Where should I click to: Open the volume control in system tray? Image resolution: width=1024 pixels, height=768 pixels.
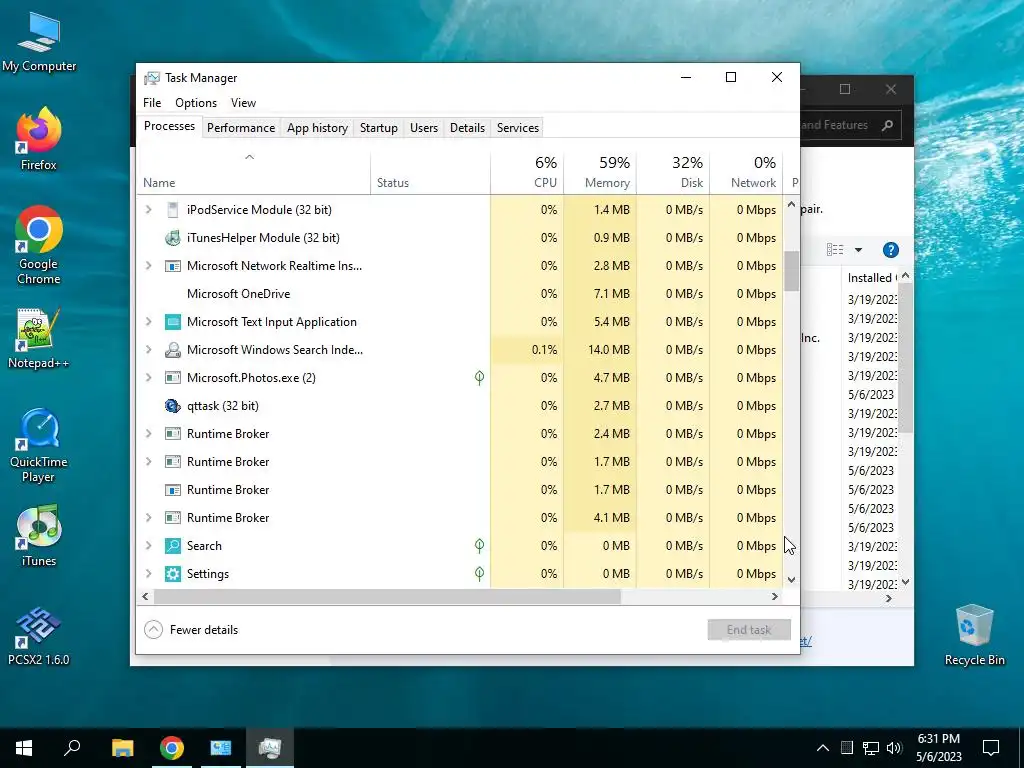pos(894,748)
